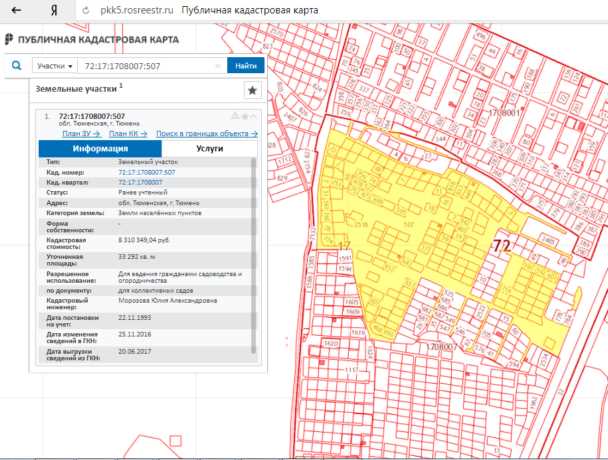Open favorites with the star button
608x460 pixels.
(x=252, y=90)
